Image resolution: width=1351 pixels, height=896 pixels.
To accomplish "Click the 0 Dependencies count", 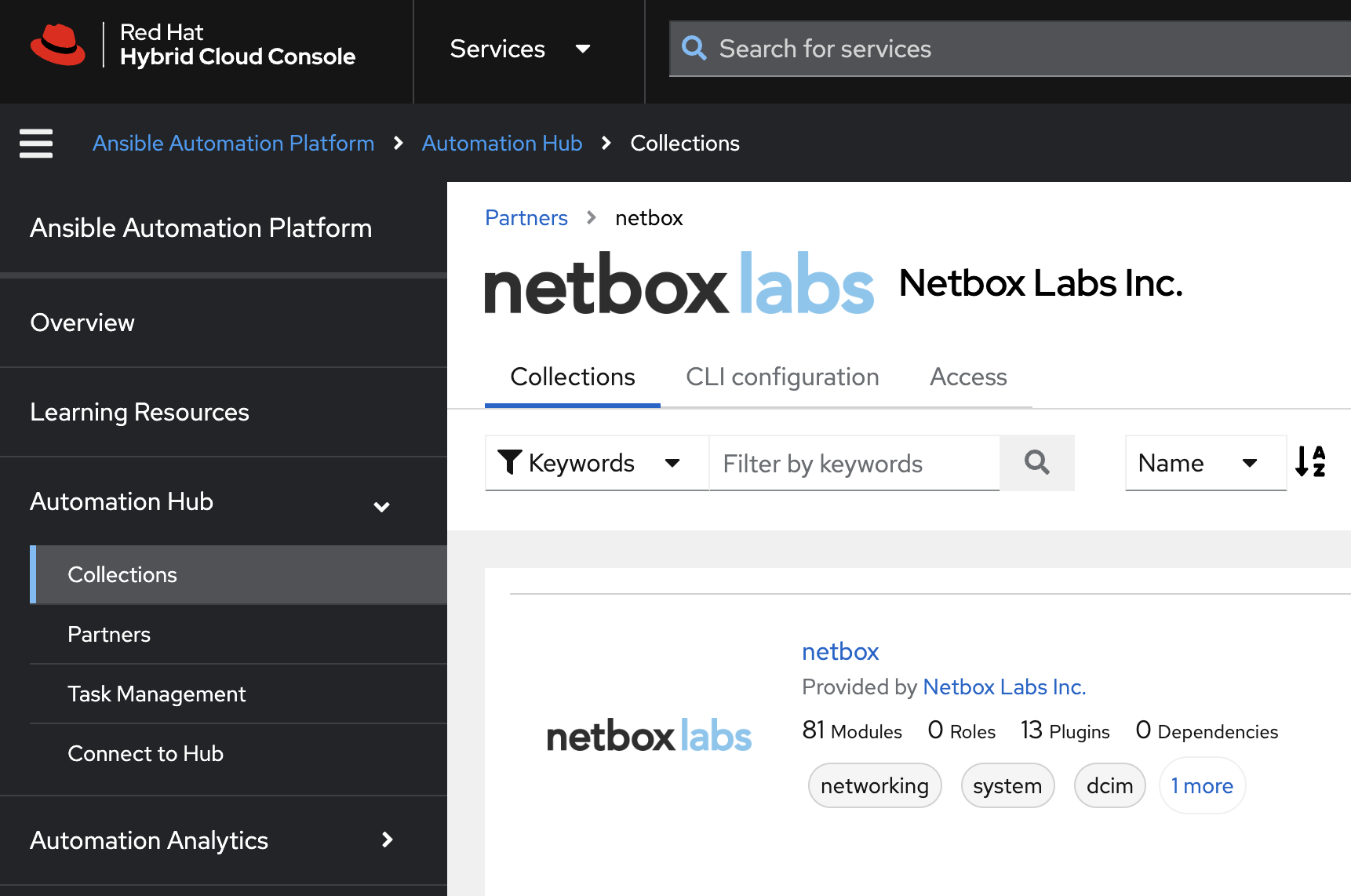I will [1207, 730].
